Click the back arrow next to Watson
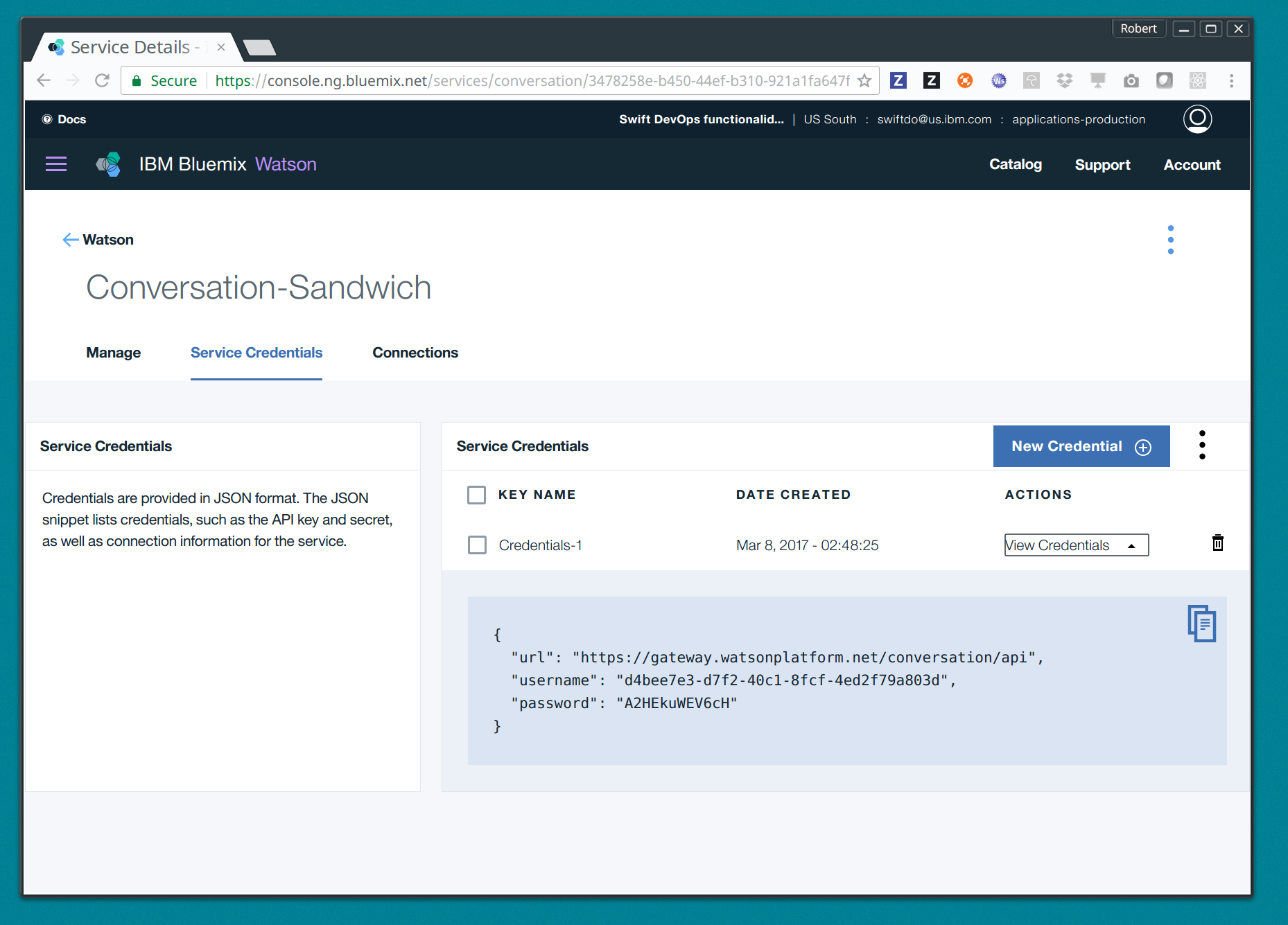This screenshot has height=925, width=1288. coord(70,240)
